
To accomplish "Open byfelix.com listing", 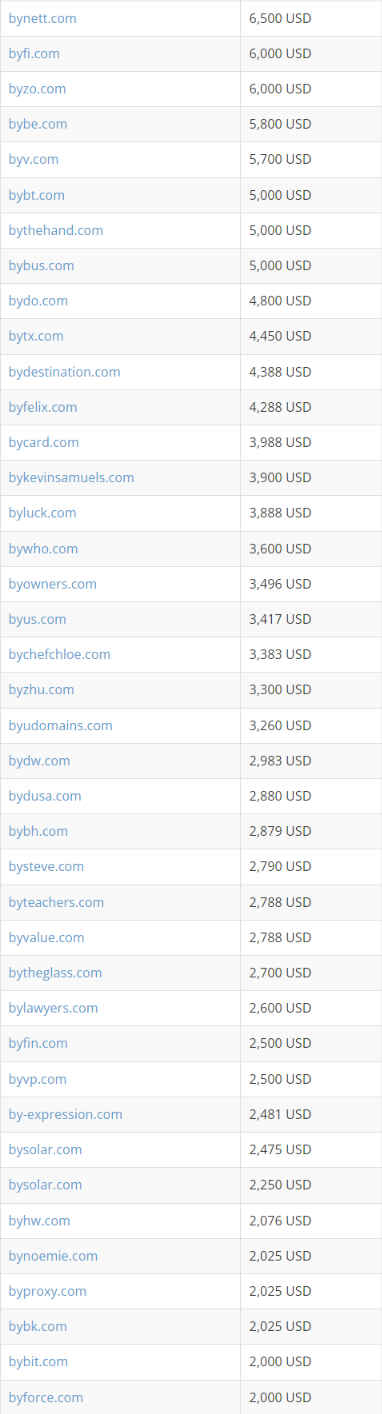I will point(42,407).
